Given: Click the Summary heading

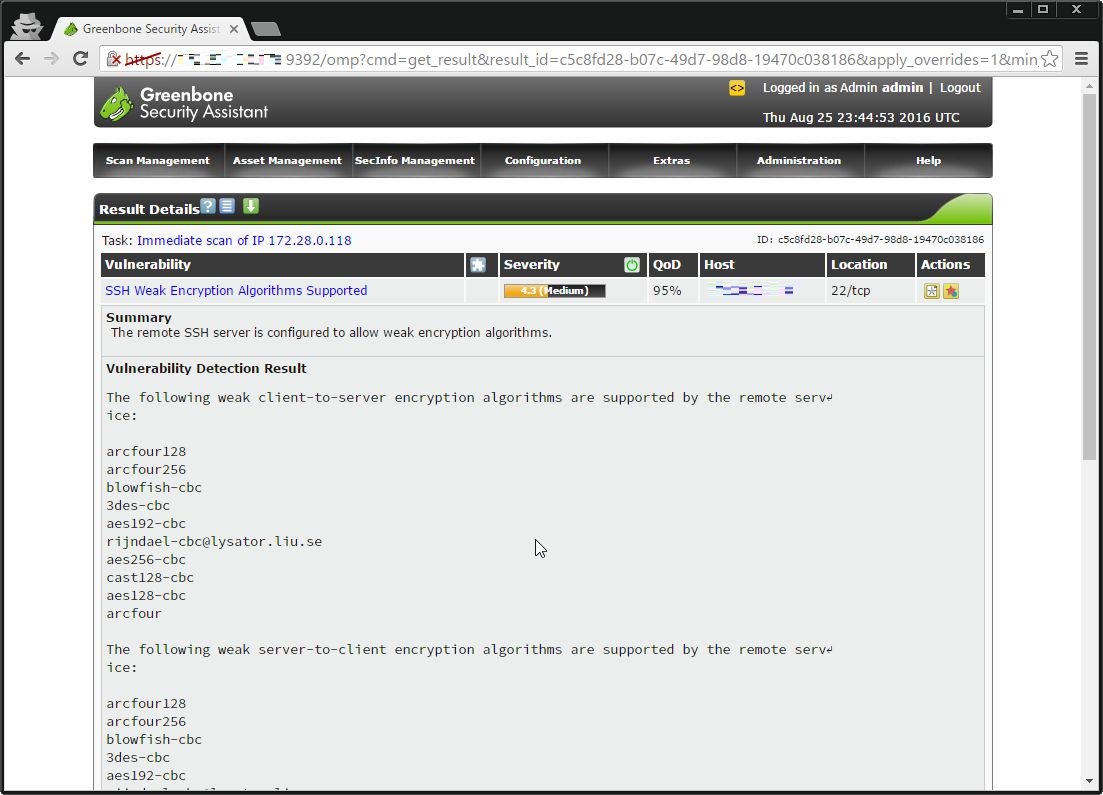Looking at the screenshot, I should pos(139,317).
